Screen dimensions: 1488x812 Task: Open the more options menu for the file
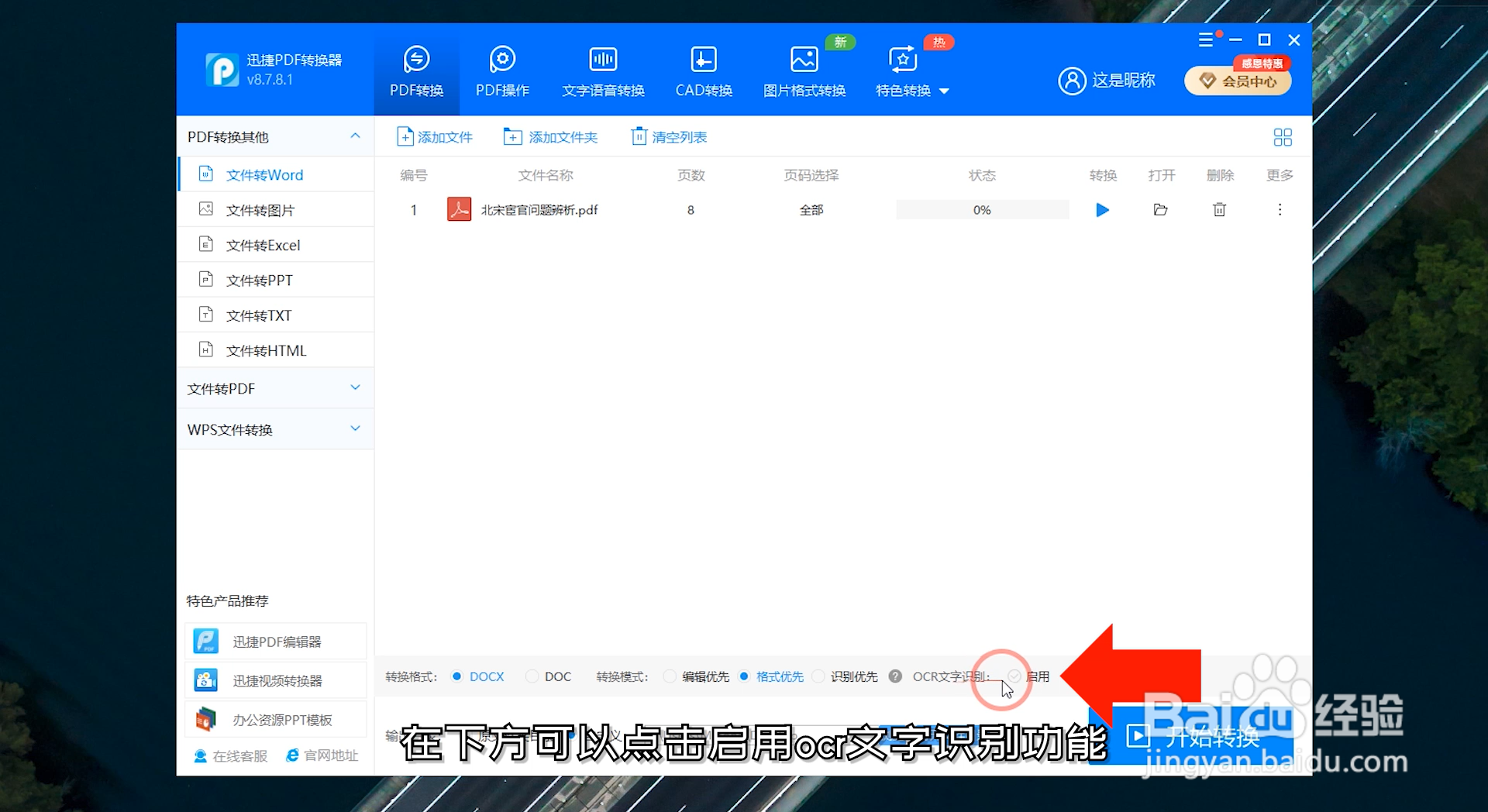tap(1280, 209)
